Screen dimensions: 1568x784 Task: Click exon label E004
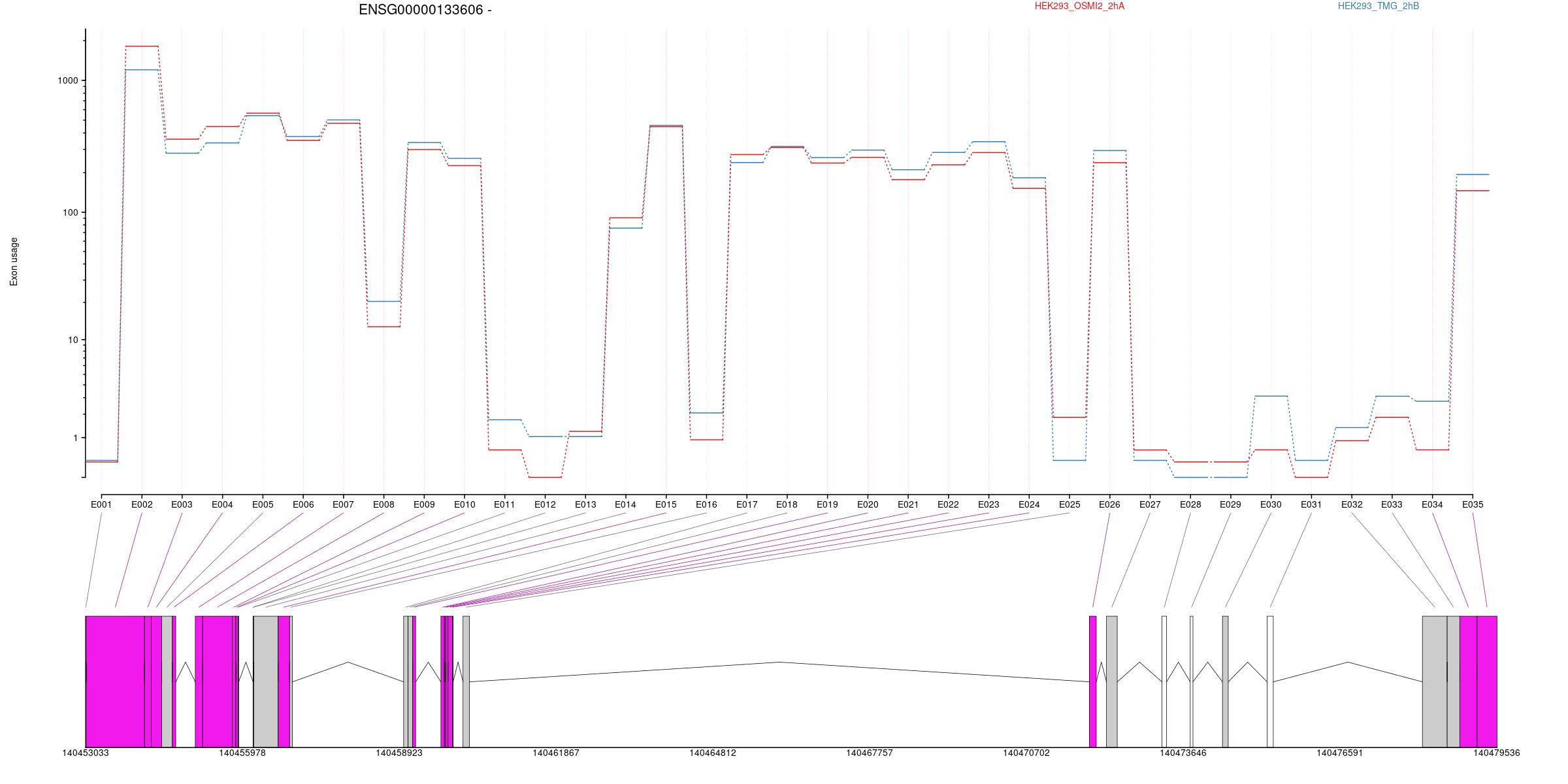coord(222,504)
